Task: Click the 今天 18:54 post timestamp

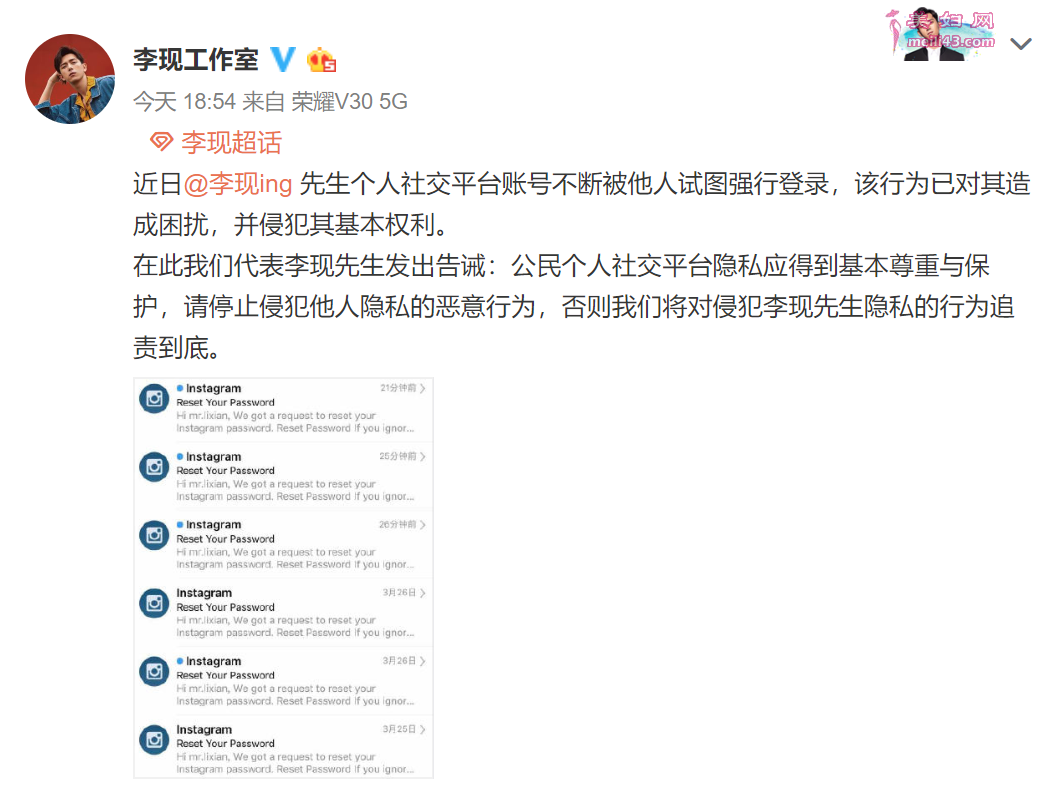Action: coord(185,101)
